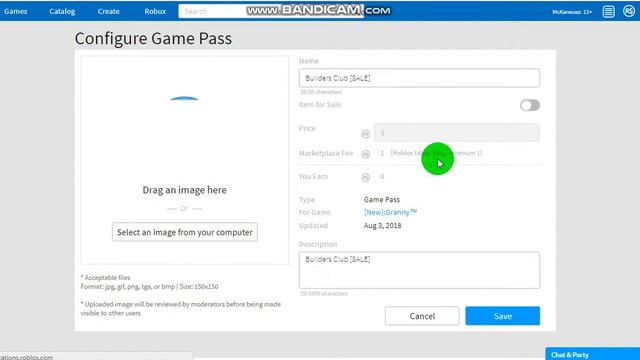
Task: Open the Robux balance icon
Action: point(629,11)
